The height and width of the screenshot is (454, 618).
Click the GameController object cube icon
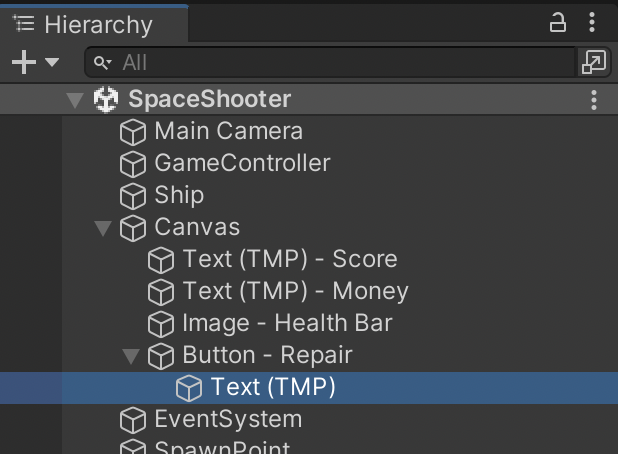click(133, 164)
